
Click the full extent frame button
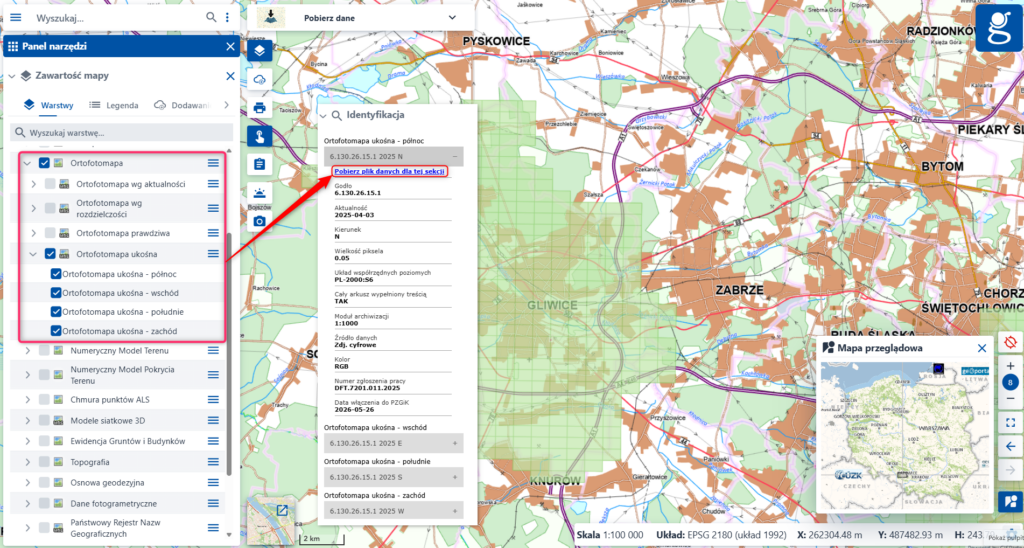tap(1010, 423)
